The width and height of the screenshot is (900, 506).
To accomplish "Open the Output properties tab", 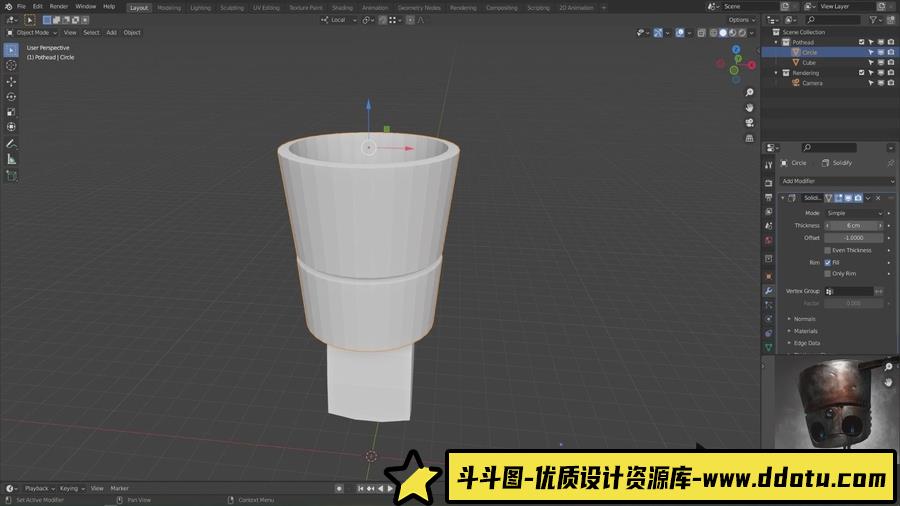I will [x=769, y=197].
